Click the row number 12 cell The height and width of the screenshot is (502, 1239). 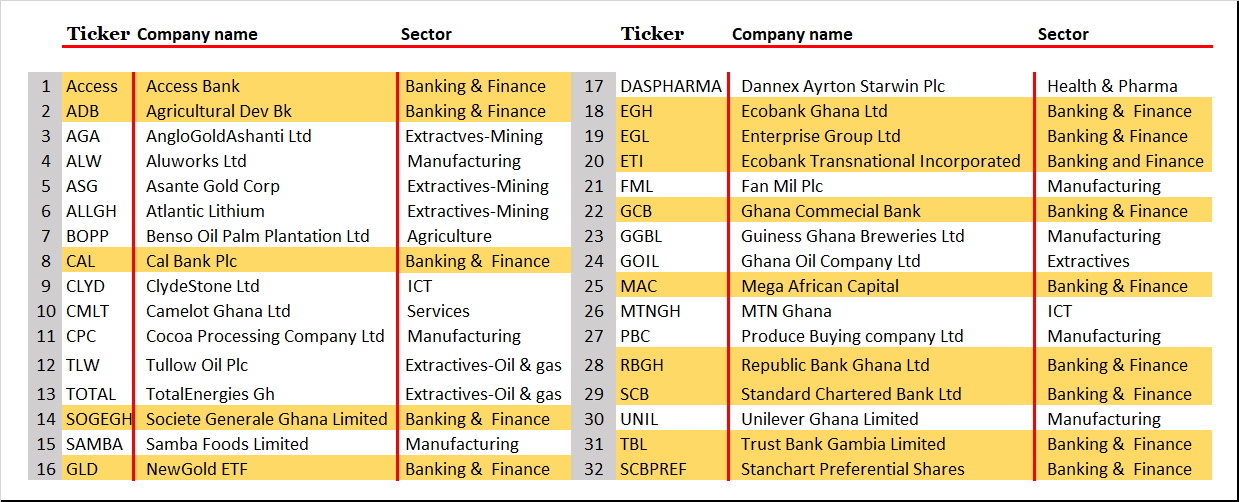point(46,365)
